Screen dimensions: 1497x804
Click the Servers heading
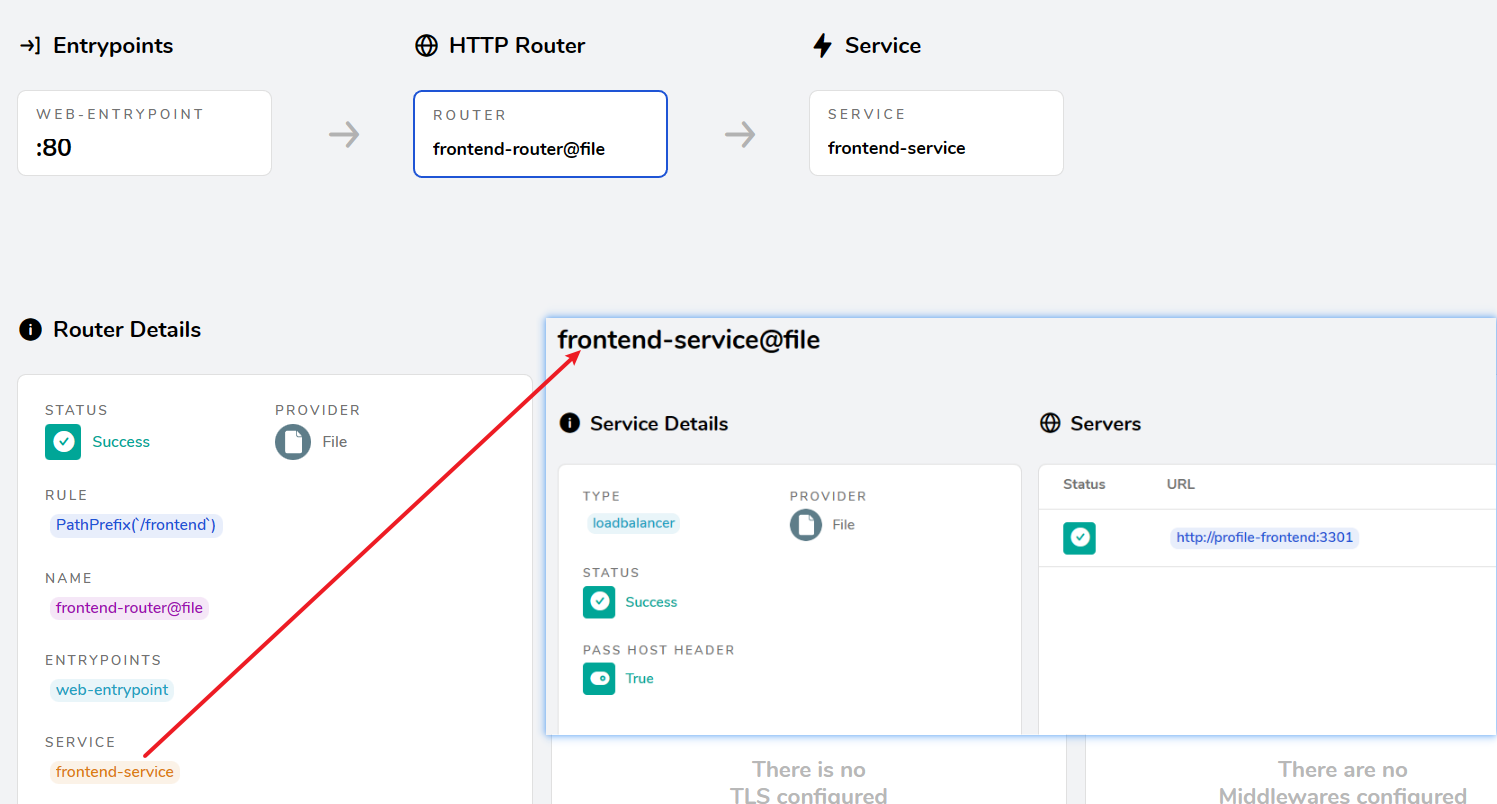coord(1105,424)
